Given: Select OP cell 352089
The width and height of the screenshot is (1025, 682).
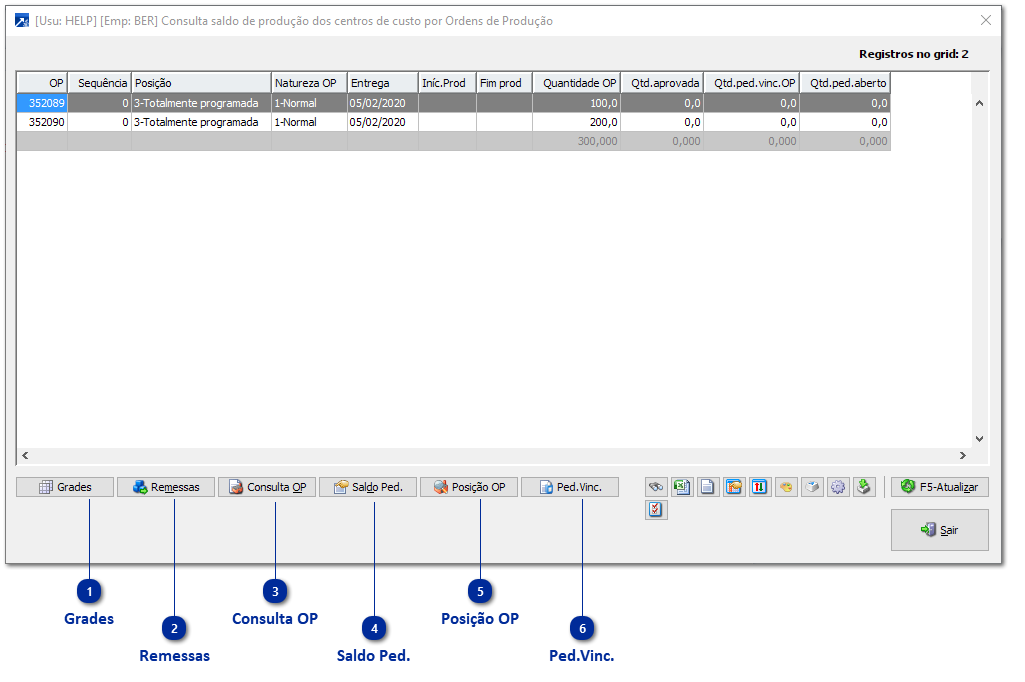Looking at the screenshot, I should [x=42, y=103].
